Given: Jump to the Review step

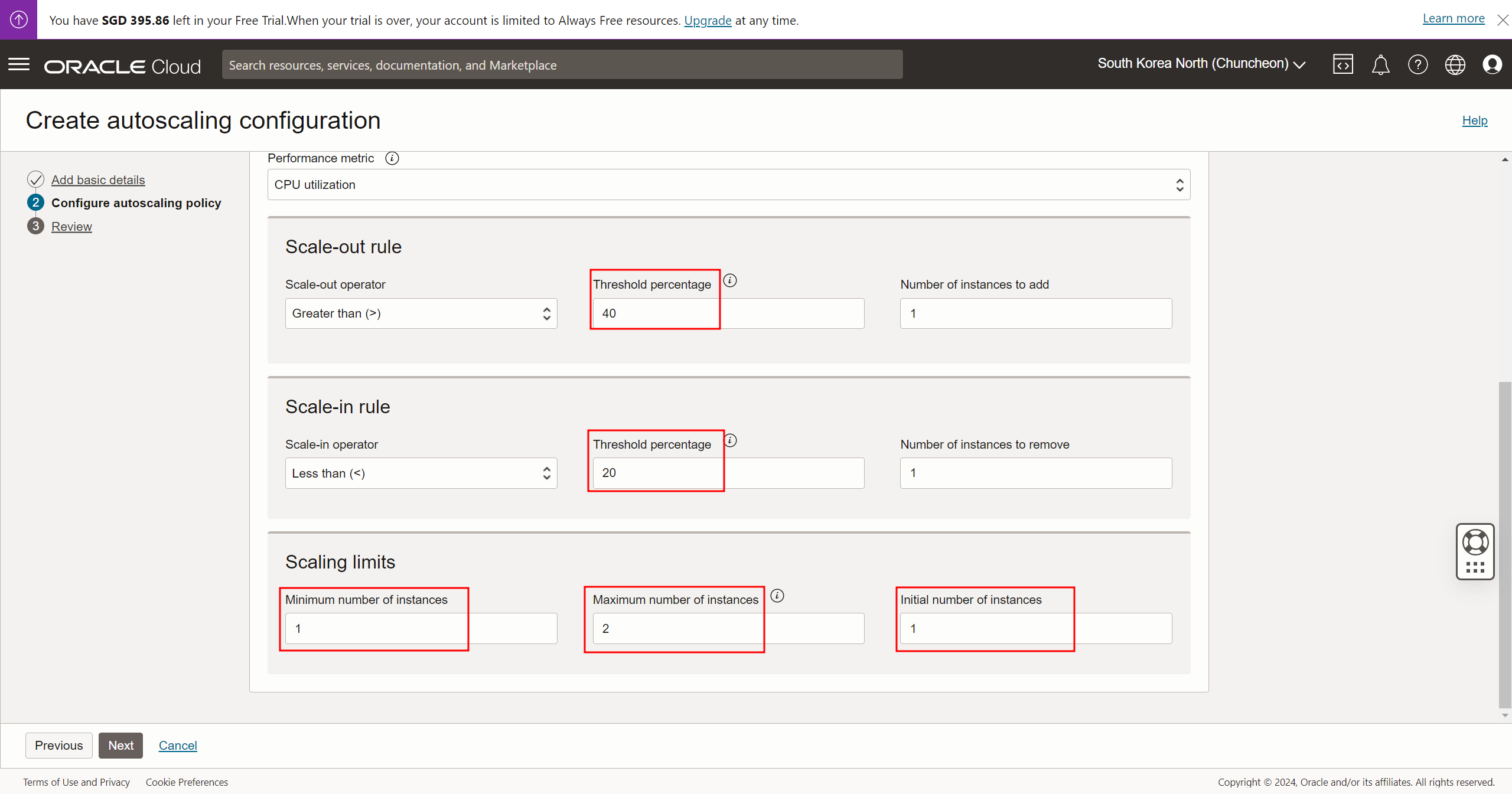Looking at the screenshot, I should (x=71, y=227).
